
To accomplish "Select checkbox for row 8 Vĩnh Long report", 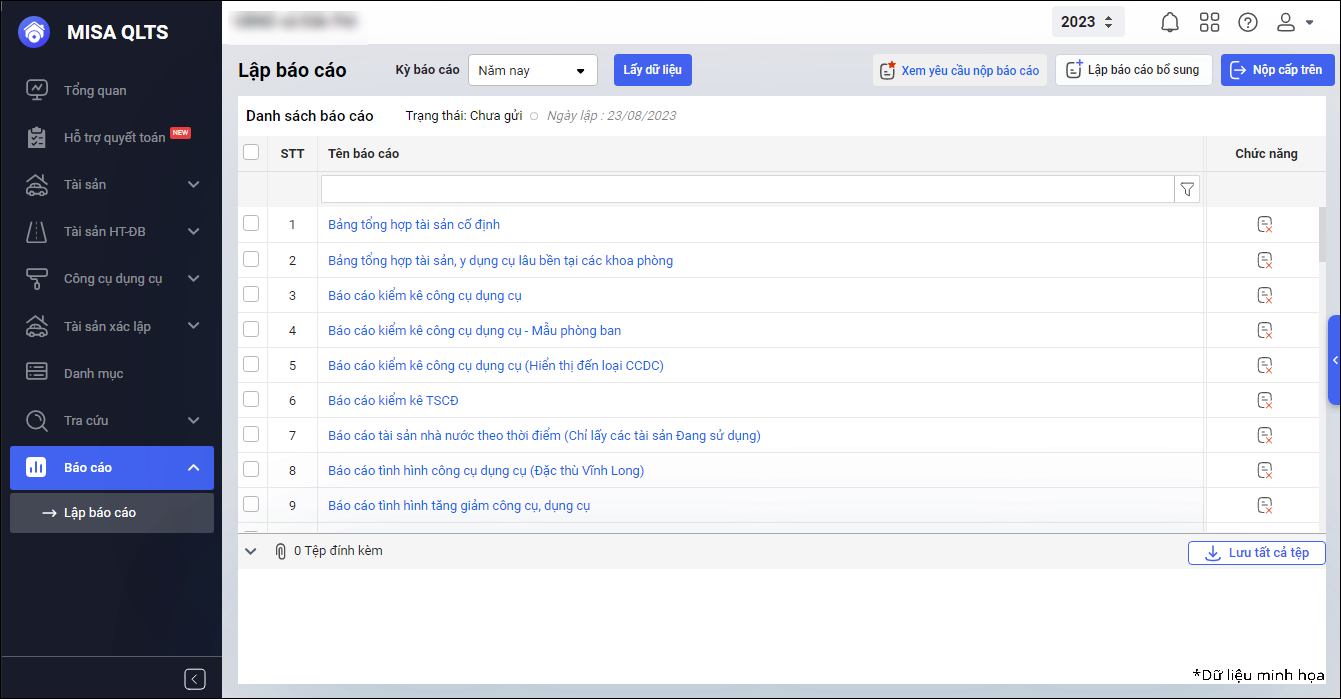I will tap(251, 469).
